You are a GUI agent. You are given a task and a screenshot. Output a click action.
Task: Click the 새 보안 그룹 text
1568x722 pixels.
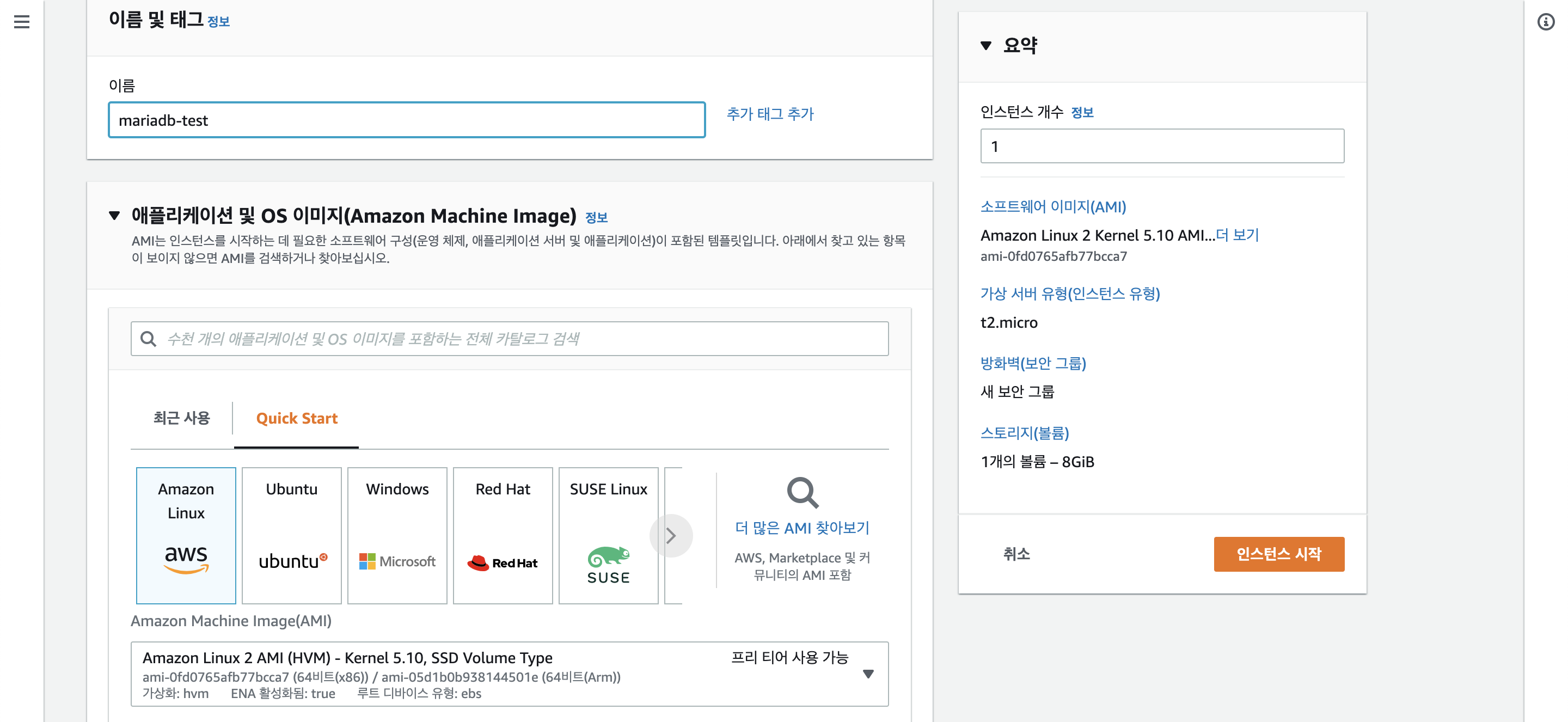(1017, 392)
